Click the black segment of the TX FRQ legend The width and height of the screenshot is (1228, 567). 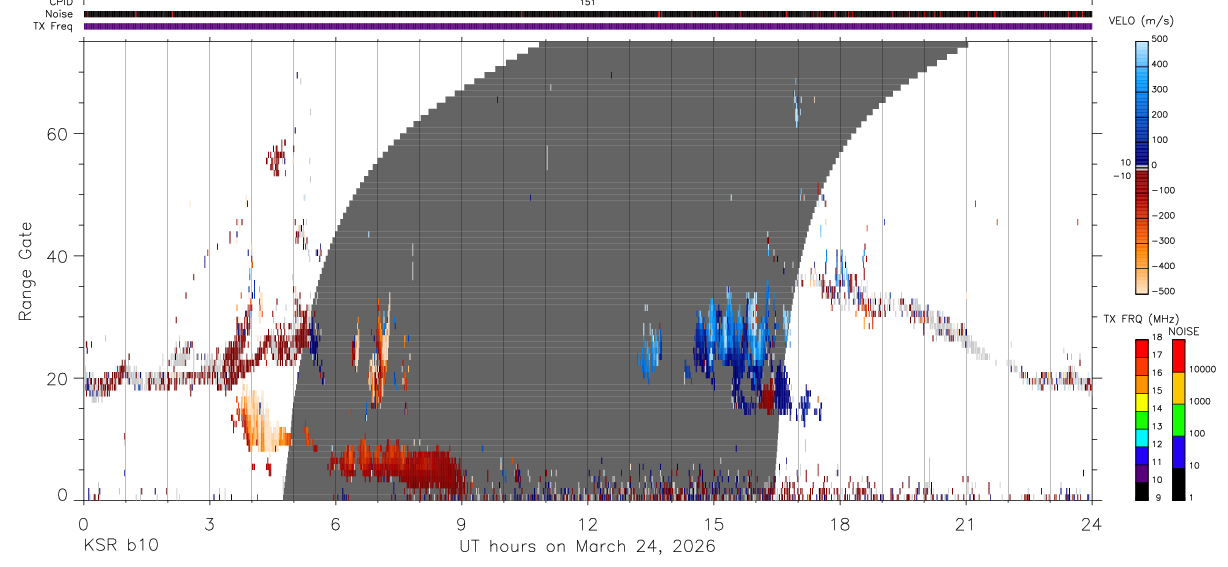pos(1142,491)
